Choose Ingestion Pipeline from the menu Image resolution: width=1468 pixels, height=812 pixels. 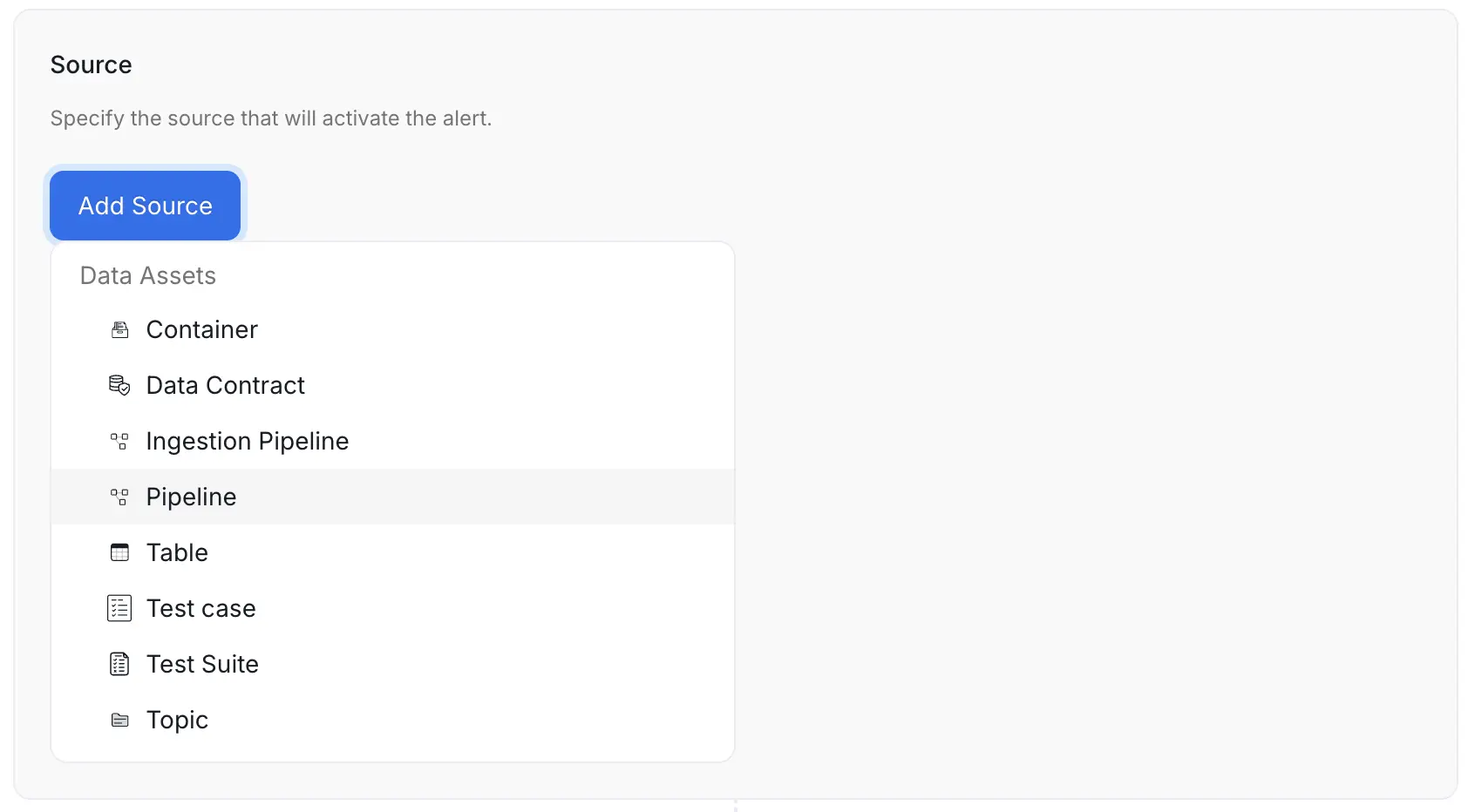click(247, 441)
